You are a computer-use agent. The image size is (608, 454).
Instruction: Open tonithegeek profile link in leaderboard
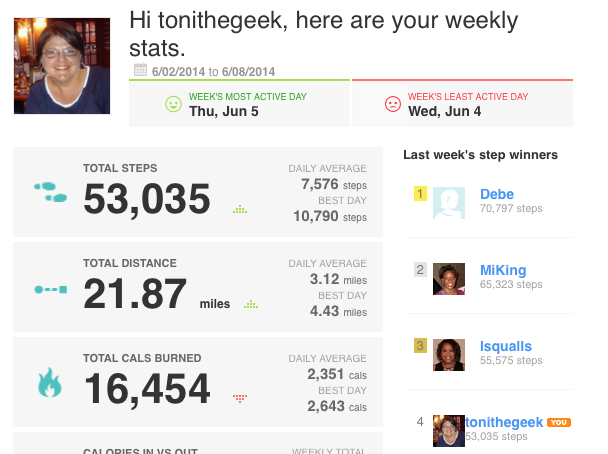(504, 422)
